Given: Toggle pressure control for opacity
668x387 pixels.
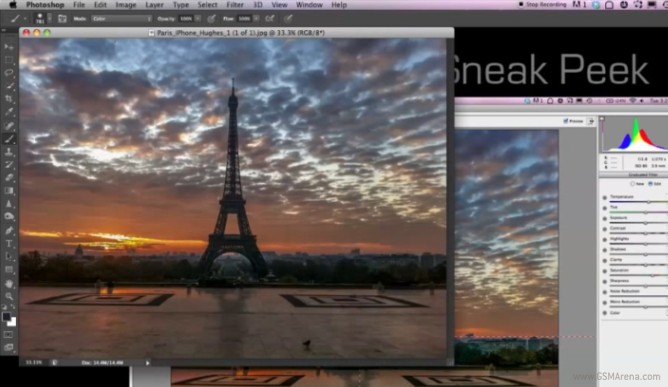Looking at the screenshot, I should tap(211, 19).
